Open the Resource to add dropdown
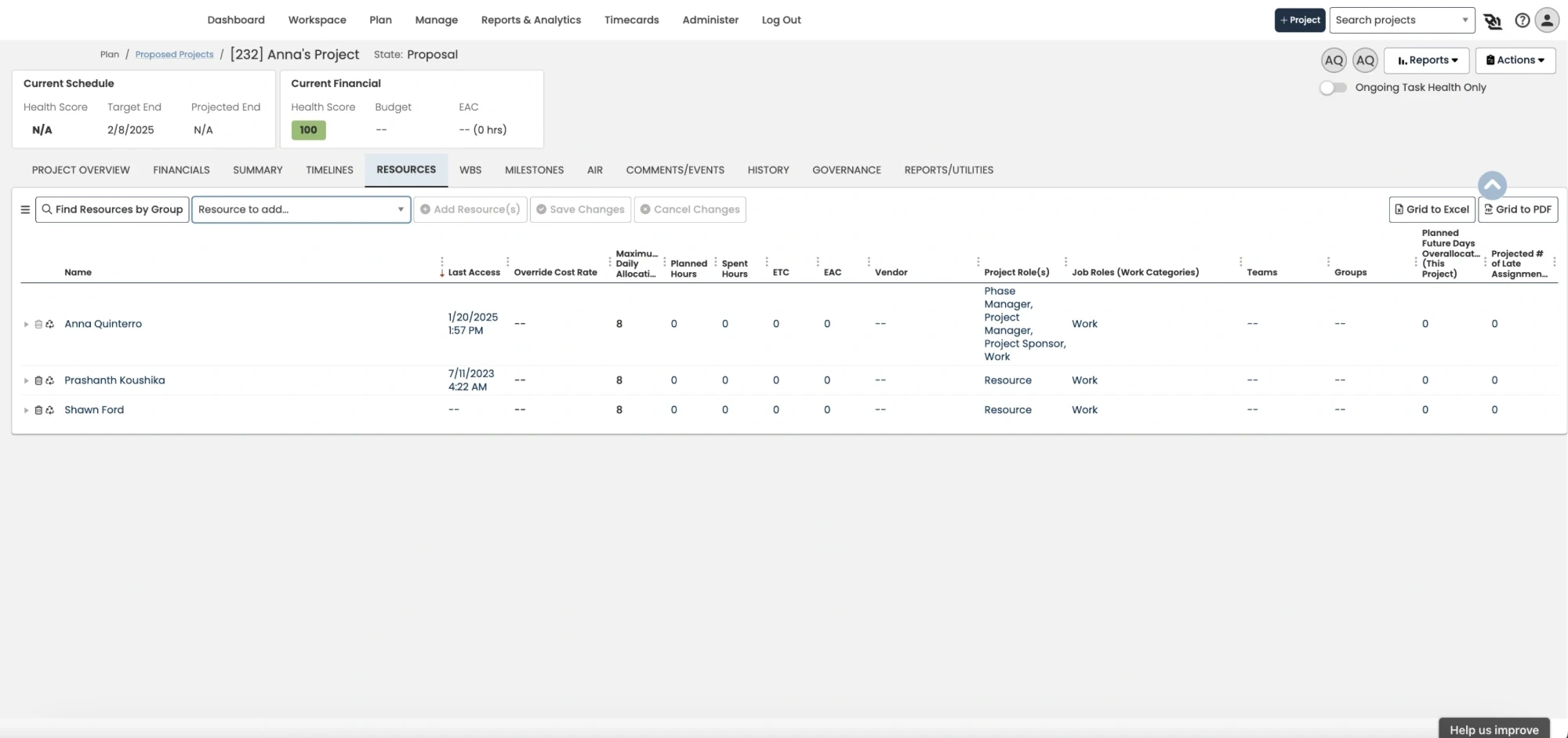The image size is (1568, 738). click(x=301, y=209)
